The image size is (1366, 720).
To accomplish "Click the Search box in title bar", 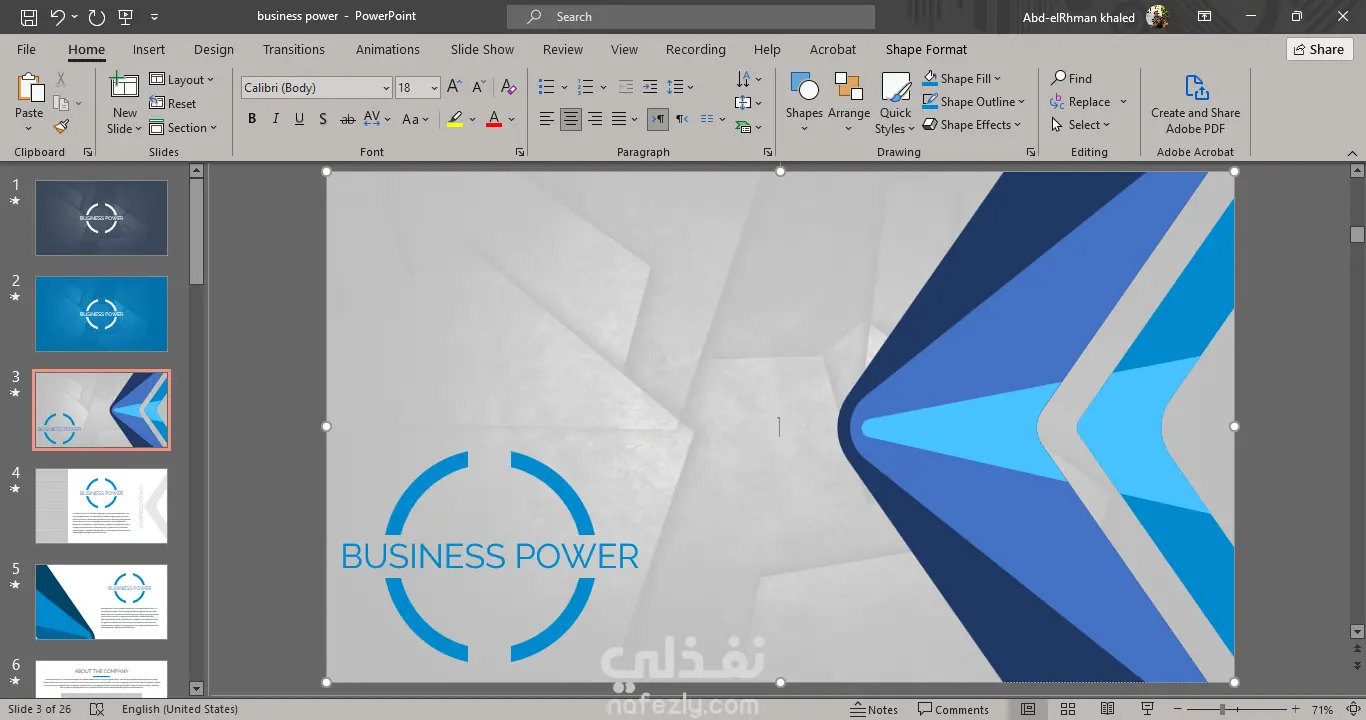I will [690, 17].
